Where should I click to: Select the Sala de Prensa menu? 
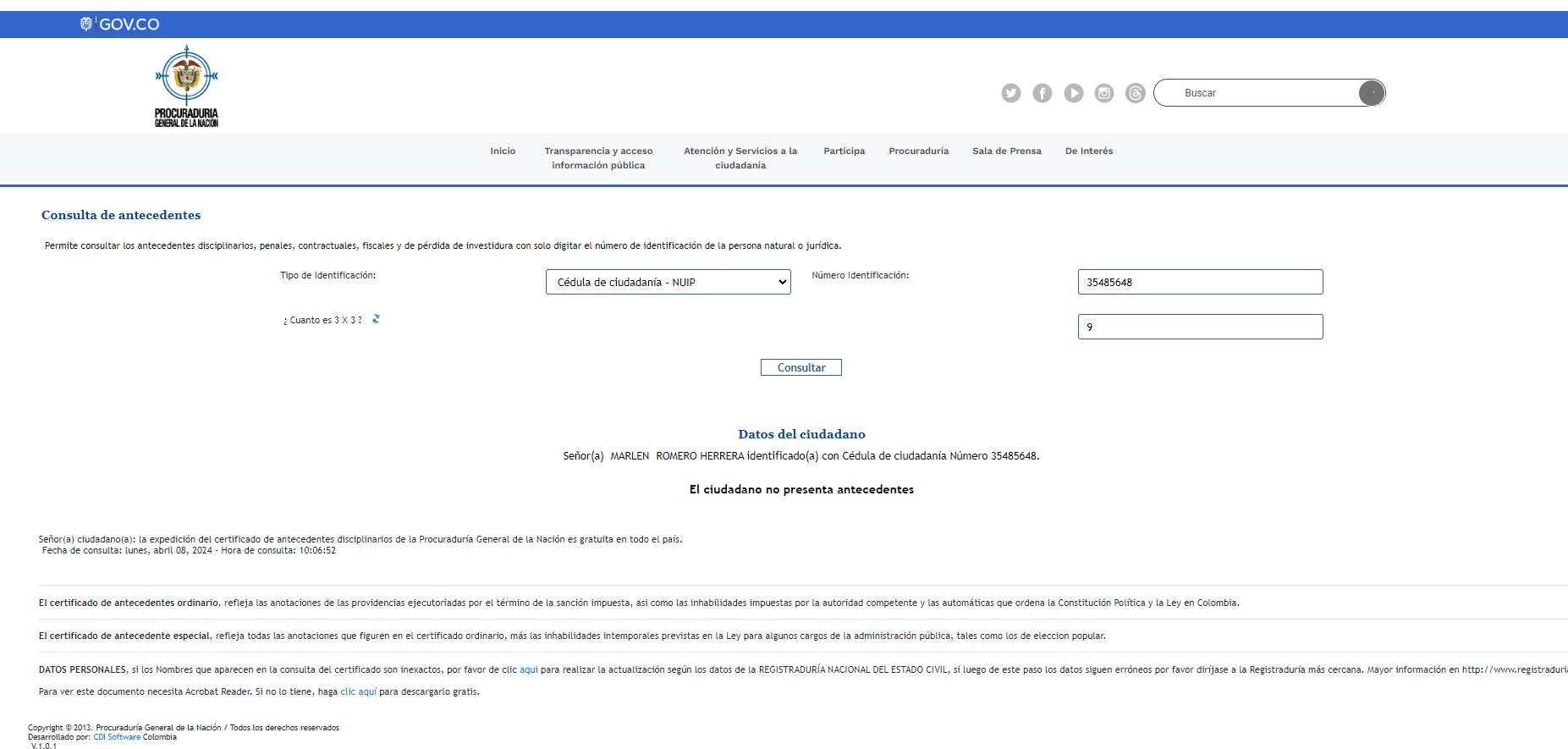(x=1006, y=151)
